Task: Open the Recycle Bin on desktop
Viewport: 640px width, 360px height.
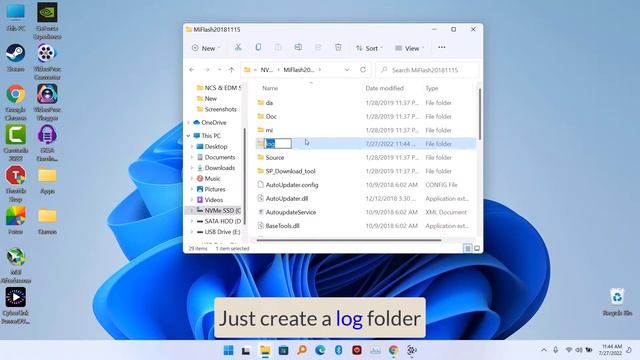Action: (617, 302)
